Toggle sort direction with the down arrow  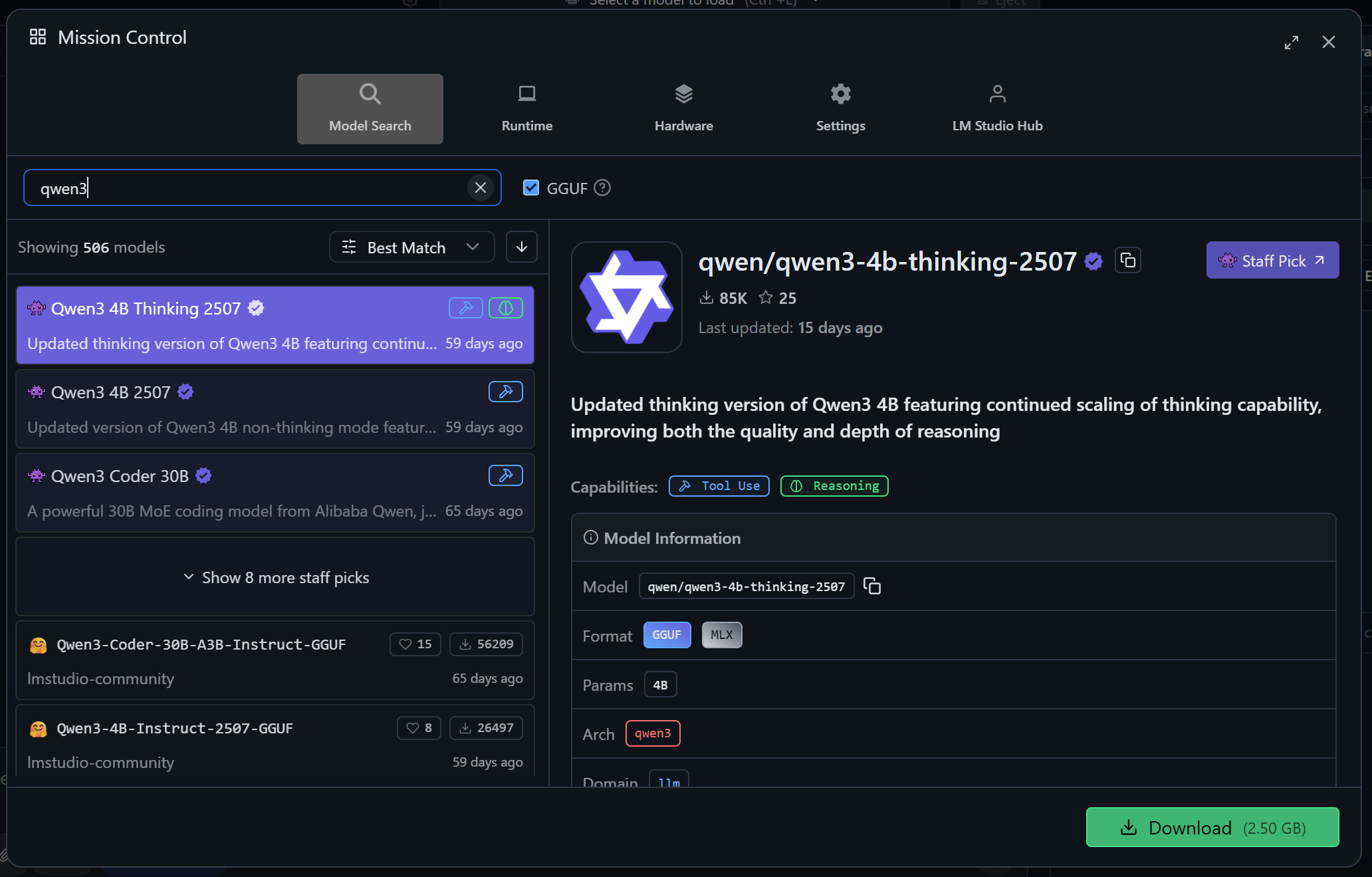521,247
